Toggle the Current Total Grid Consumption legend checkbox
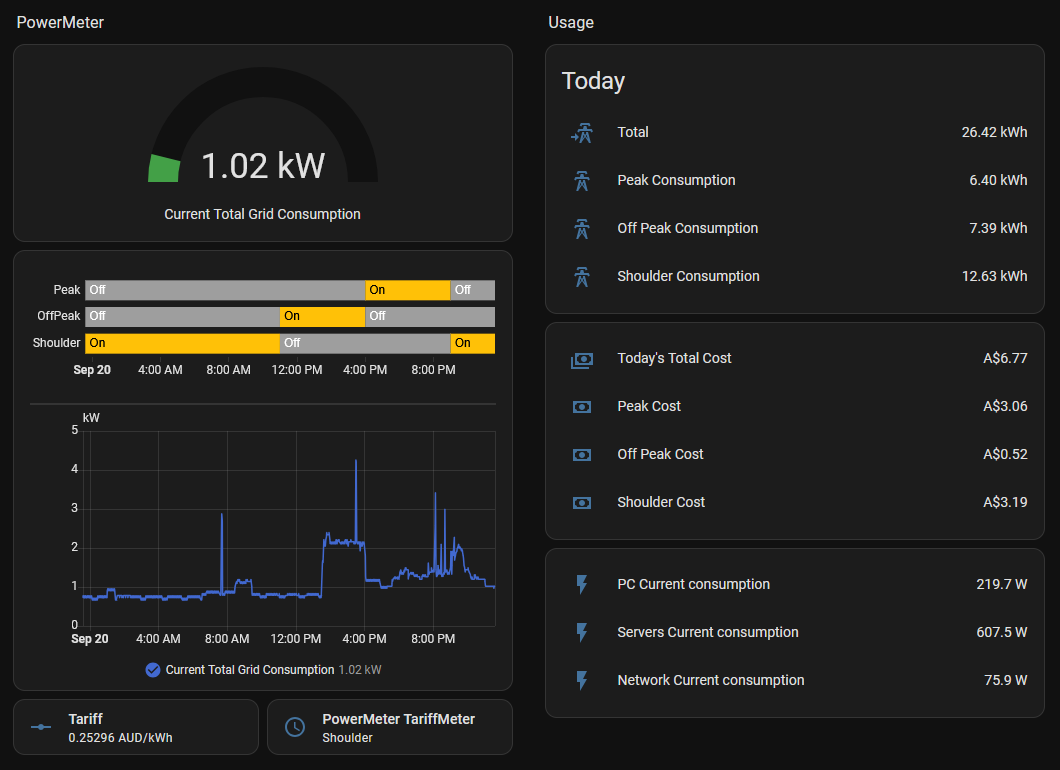Image resolution: width=1060 pixels, height=770 pixels. [153, 670]
